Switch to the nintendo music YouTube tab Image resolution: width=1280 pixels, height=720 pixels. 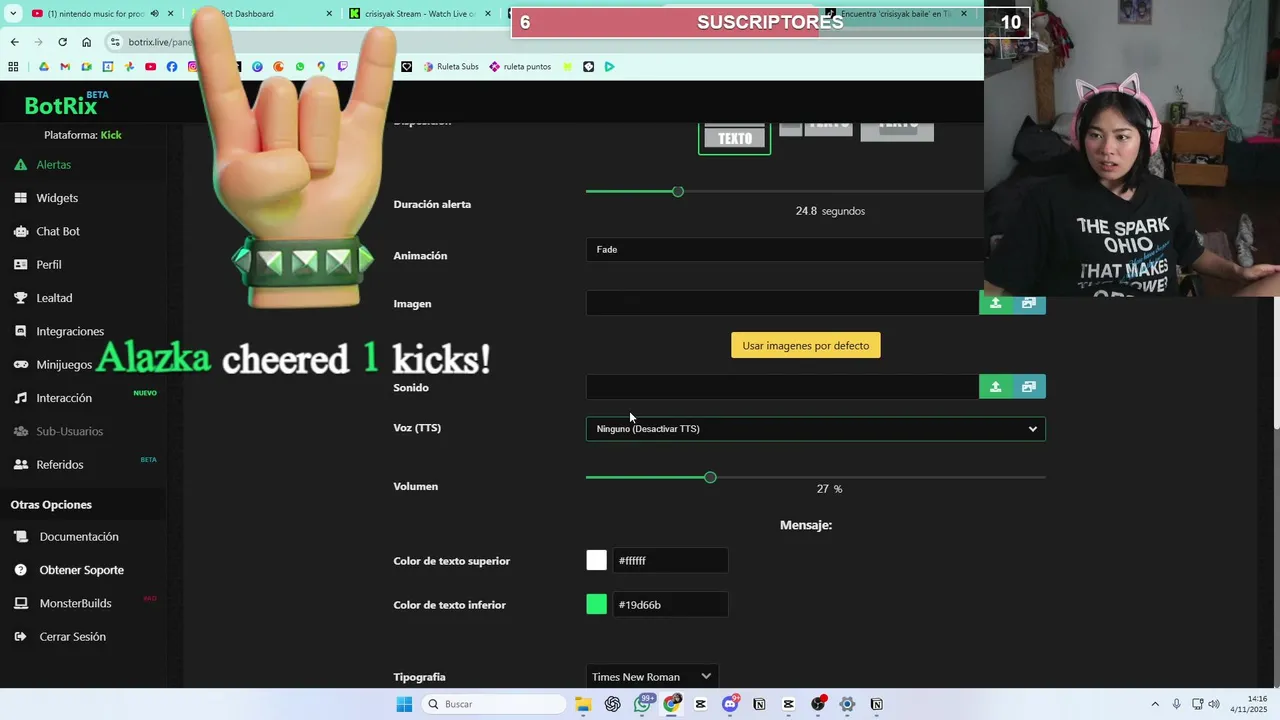coord(95,14)
